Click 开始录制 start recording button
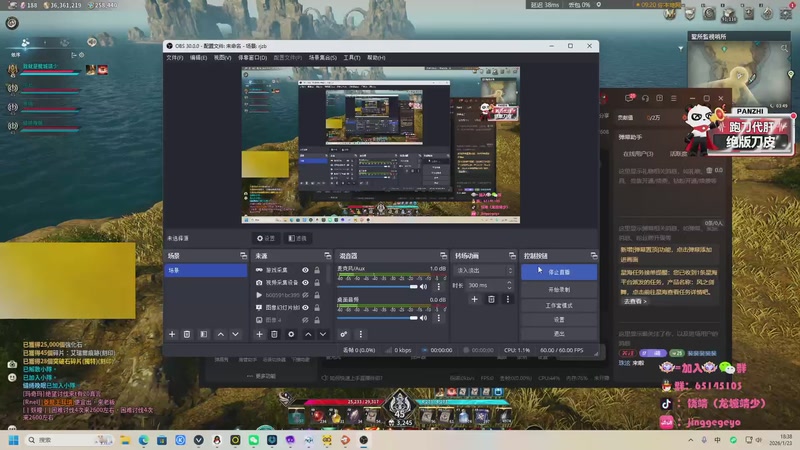The height and width of the screenshot is (450, 800). tap(559, 289)
